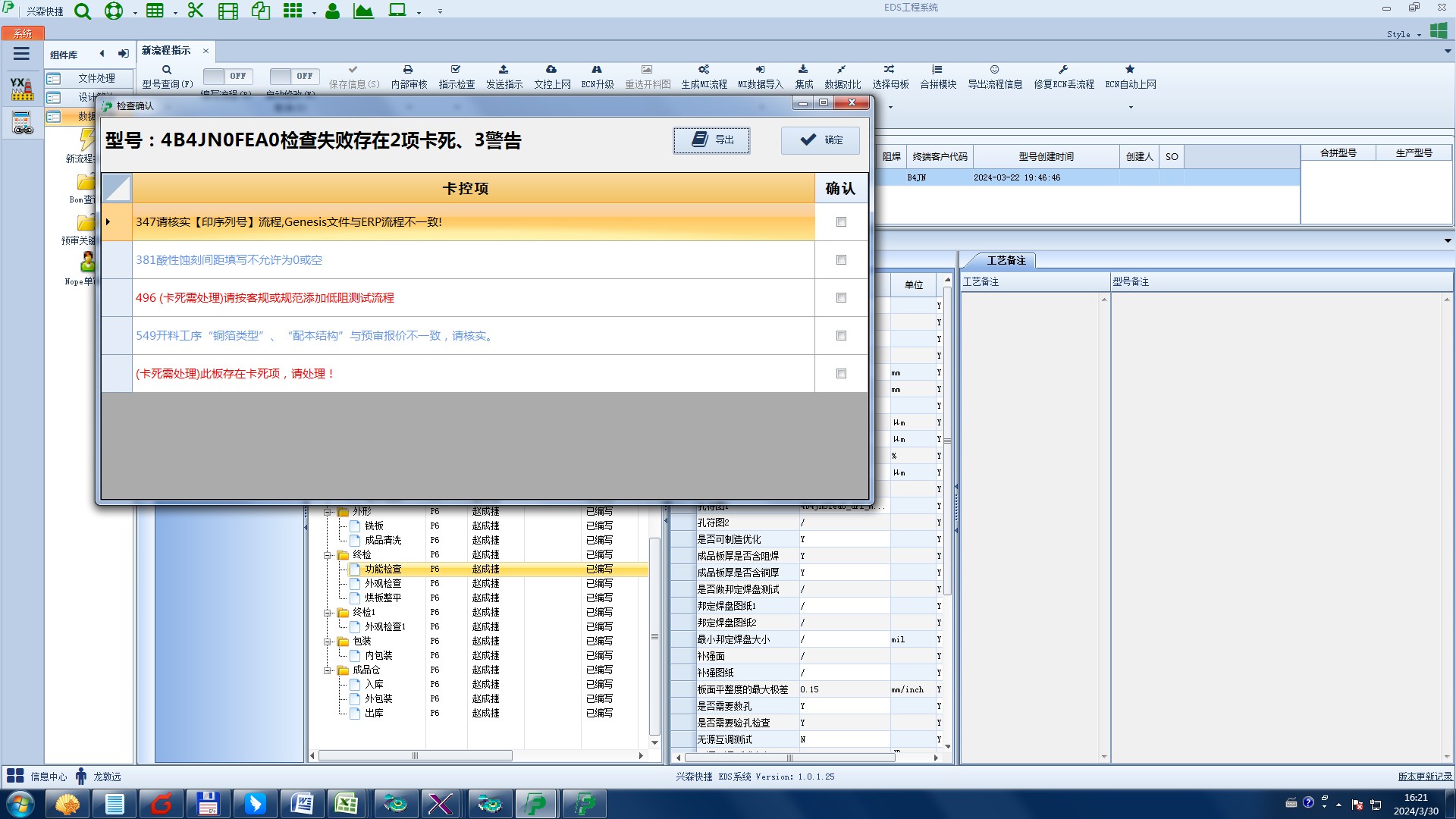Click the ECN升级 toolbar icon
The image size is (1456, 819).
point(597,70)
